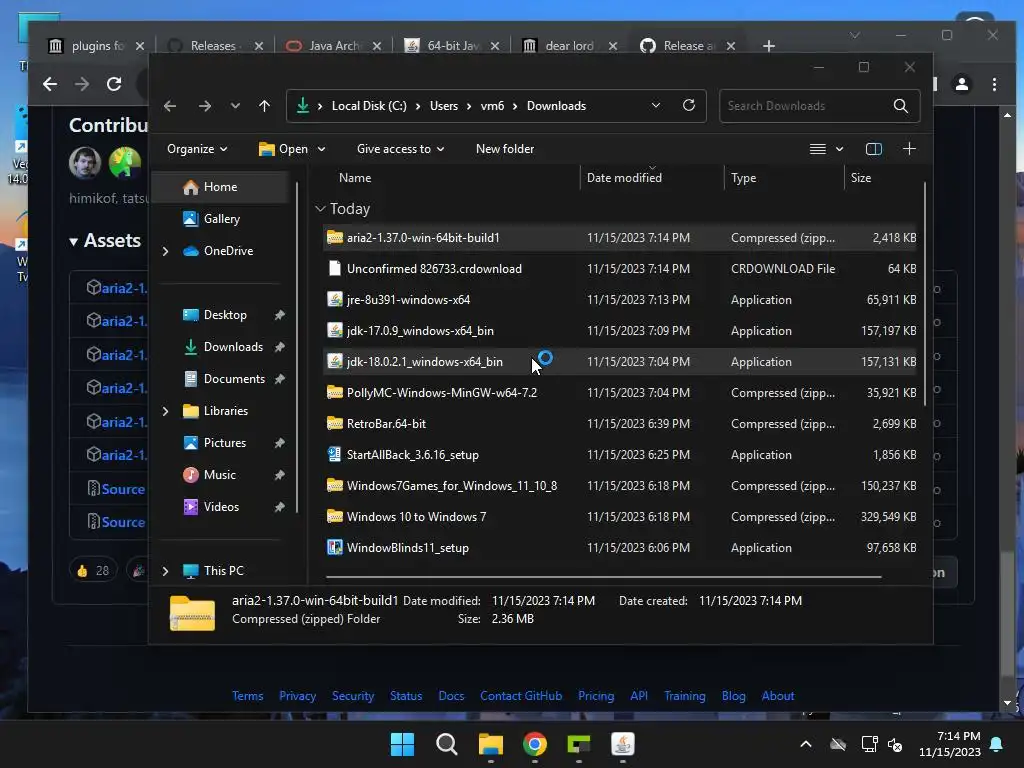Viewport: 1024px width, 768px height.
Task: Select jdk-17.0.9_windows-x64_bin icon
Action: [x=334, y=330]
